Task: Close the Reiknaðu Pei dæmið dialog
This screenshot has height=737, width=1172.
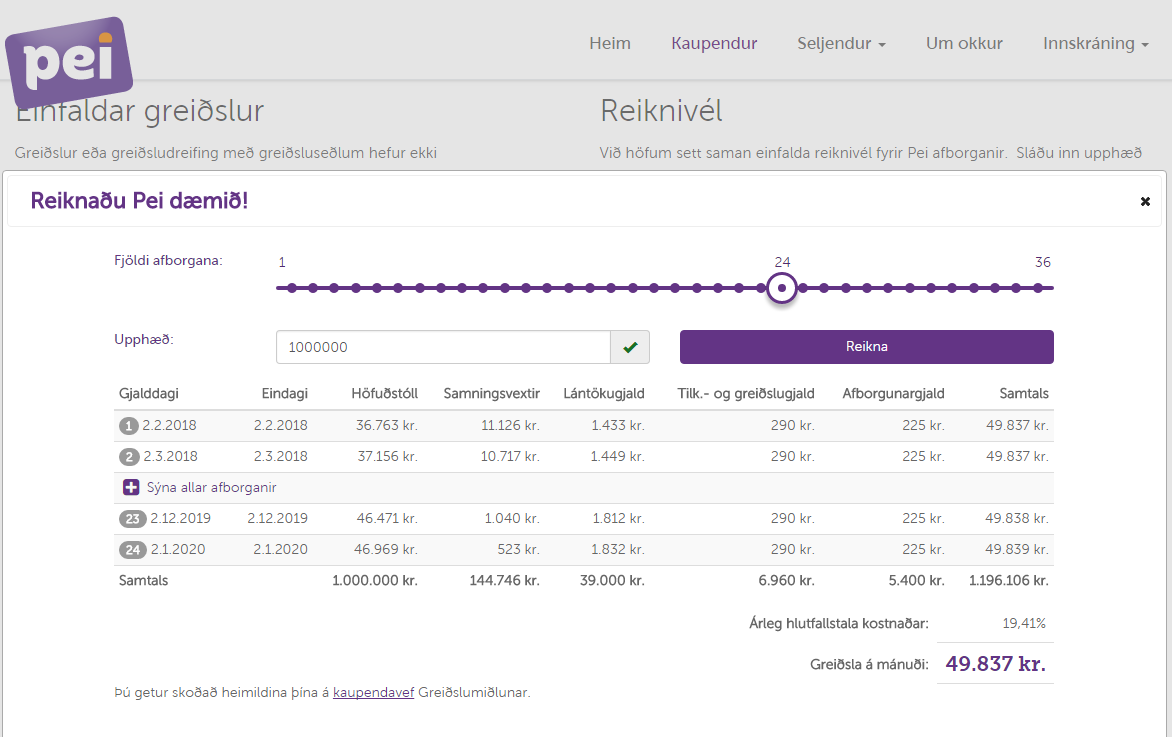Action: click(x=1145, y=202)
